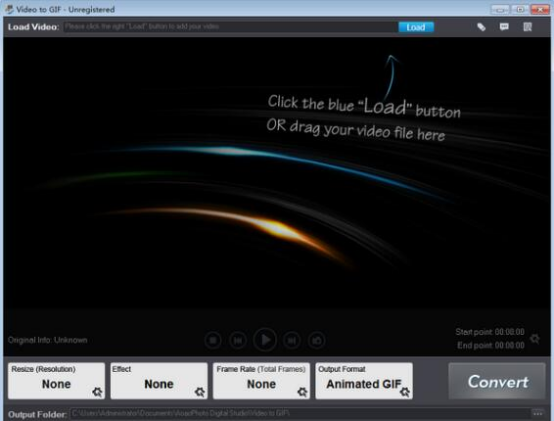Click the Load Video path field

[x=230, y=27]
